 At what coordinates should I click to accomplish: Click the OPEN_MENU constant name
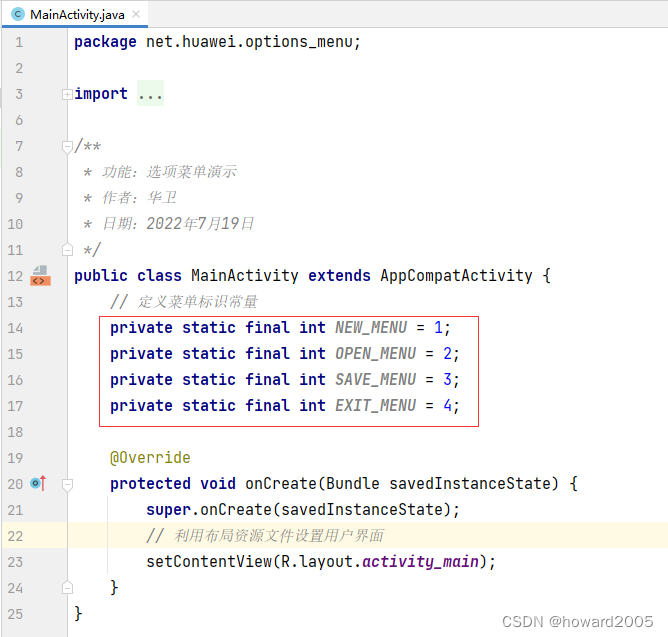(x=375, y=354)
